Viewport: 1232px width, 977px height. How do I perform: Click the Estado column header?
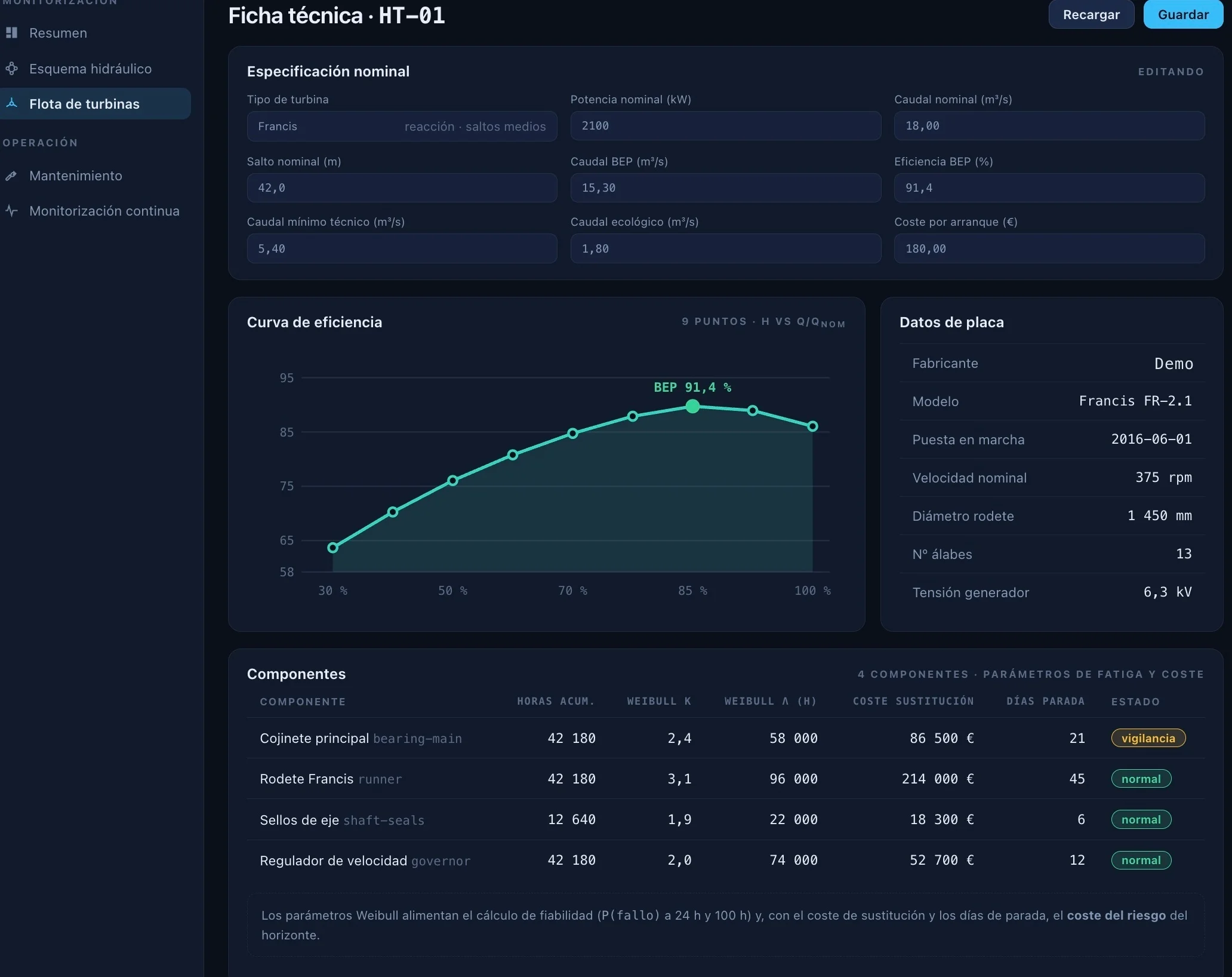pyautogui.click(x=1135, y=702)
